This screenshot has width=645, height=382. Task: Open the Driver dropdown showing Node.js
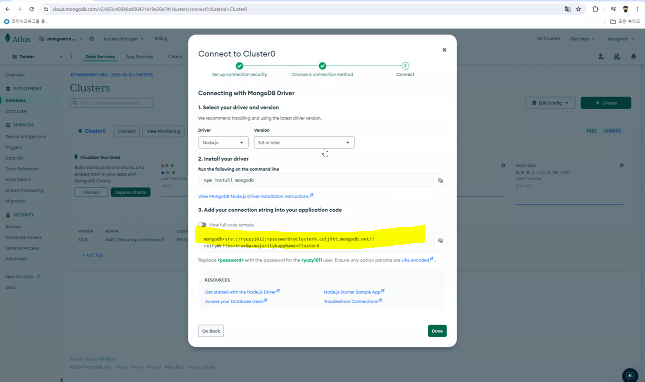click(223, 142)
